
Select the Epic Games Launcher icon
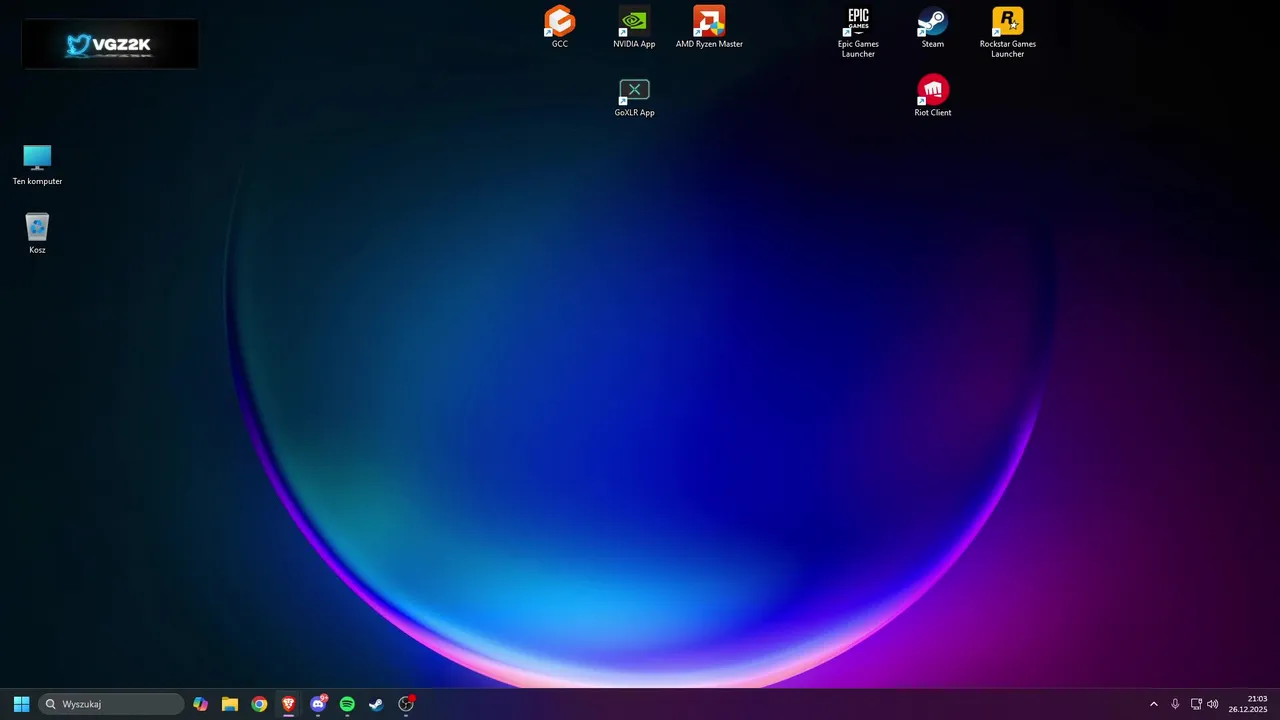(858, 32)
